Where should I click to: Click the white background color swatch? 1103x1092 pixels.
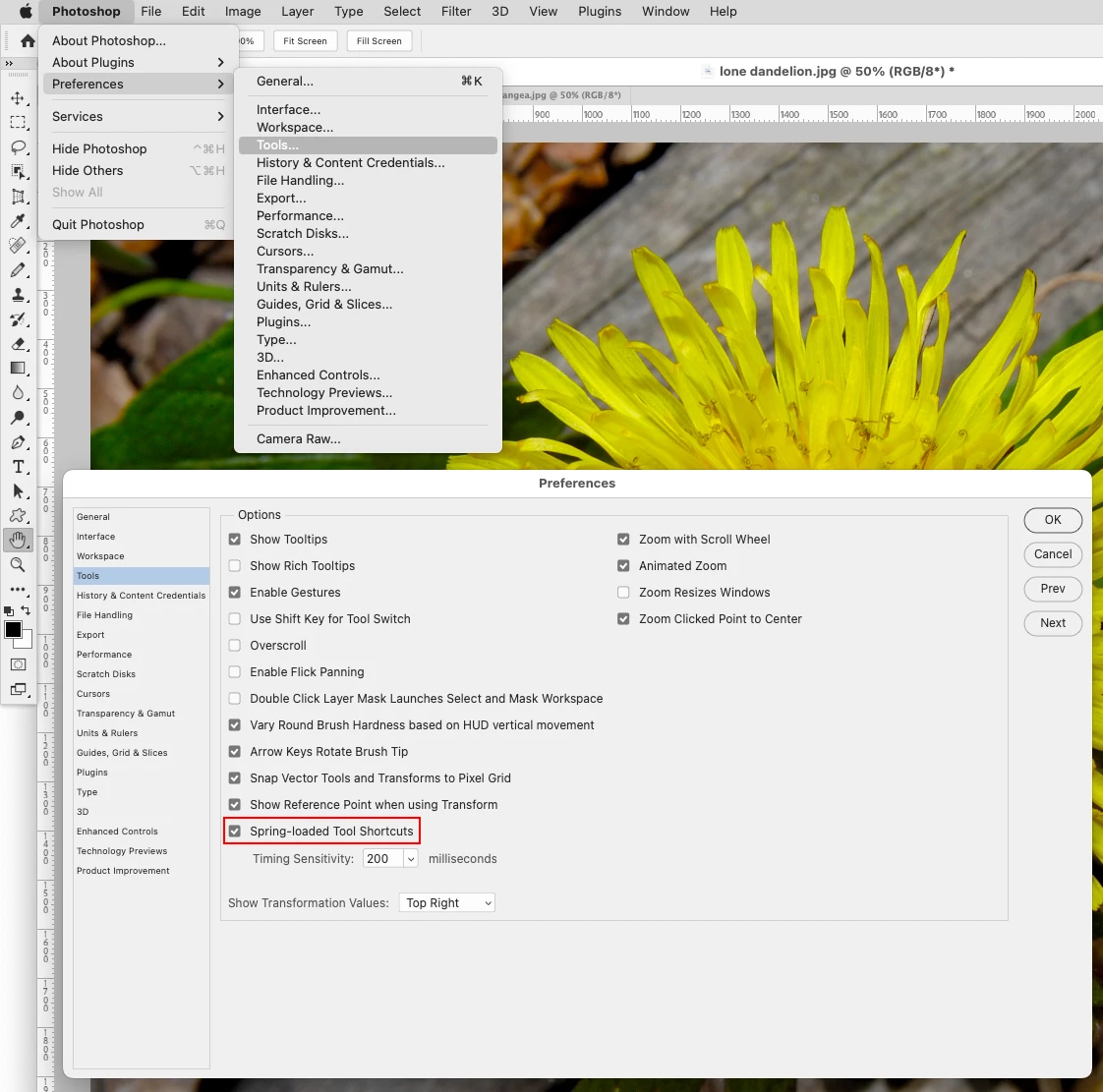coord(27,641)
